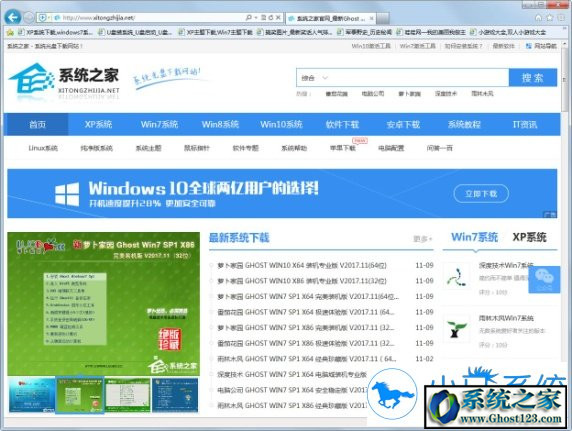Open the 电脑配置 sub-navigation link
The width and height of the screenshot is (572, 431).
pyautogui.click(x=391, y=148)
